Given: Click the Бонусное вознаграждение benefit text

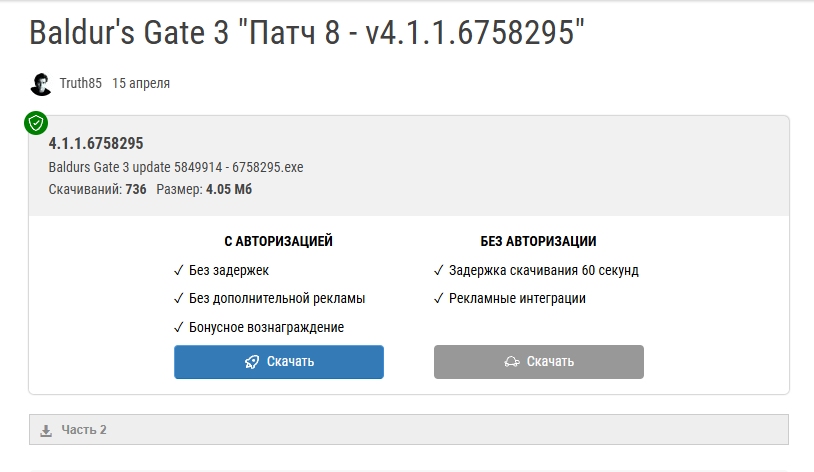Looking at the screenshot, I should pos(266,327).
